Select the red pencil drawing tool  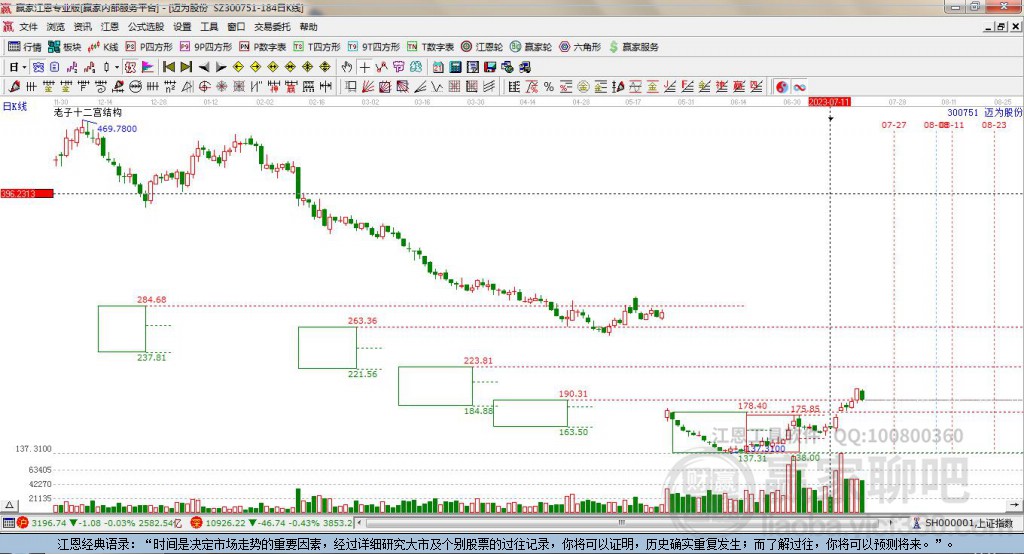pyautogui.click(x=14, y=86)
